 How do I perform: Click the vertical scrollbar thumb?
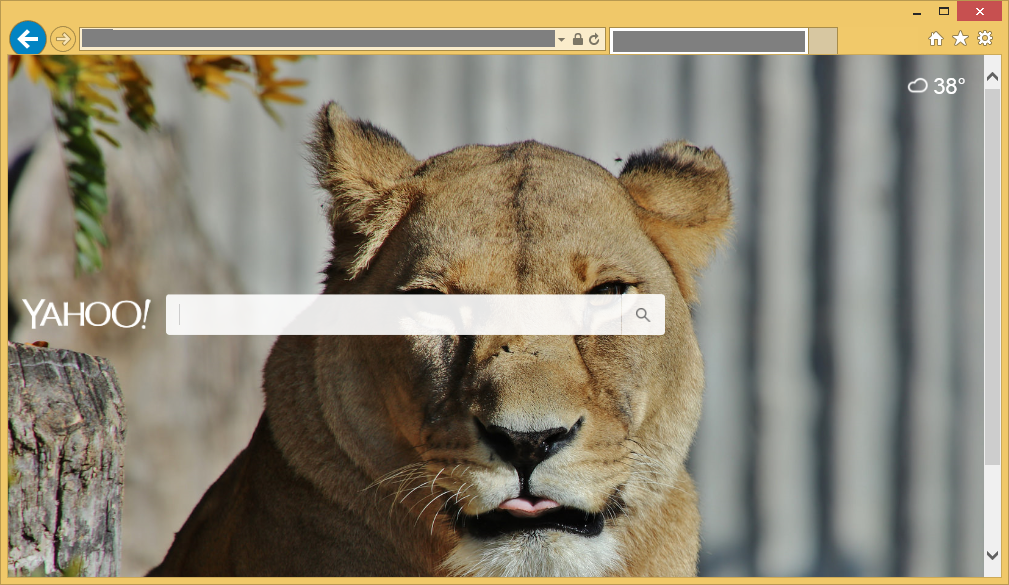click(x=992, y=277)
